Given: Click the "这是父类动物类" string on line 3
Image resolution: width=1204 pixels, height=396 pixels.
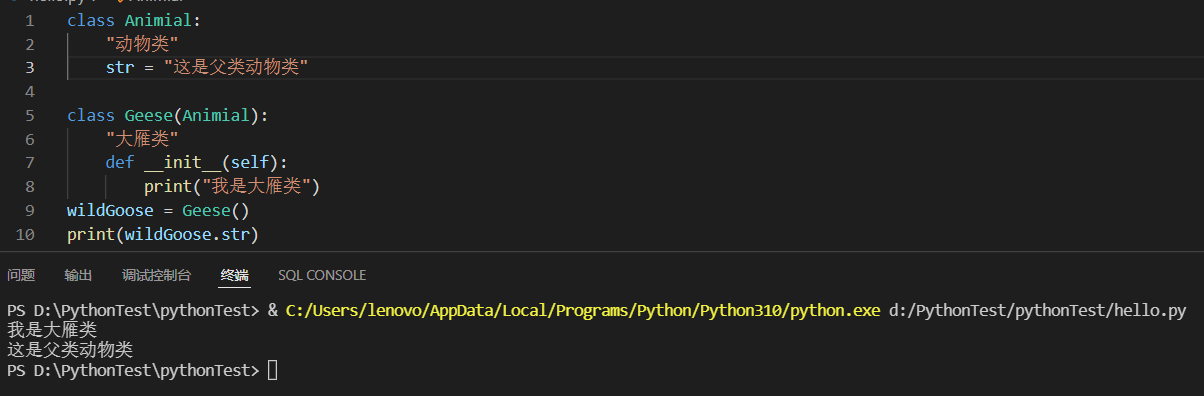Looking at the screenshot, I should (x=236, y=67).
